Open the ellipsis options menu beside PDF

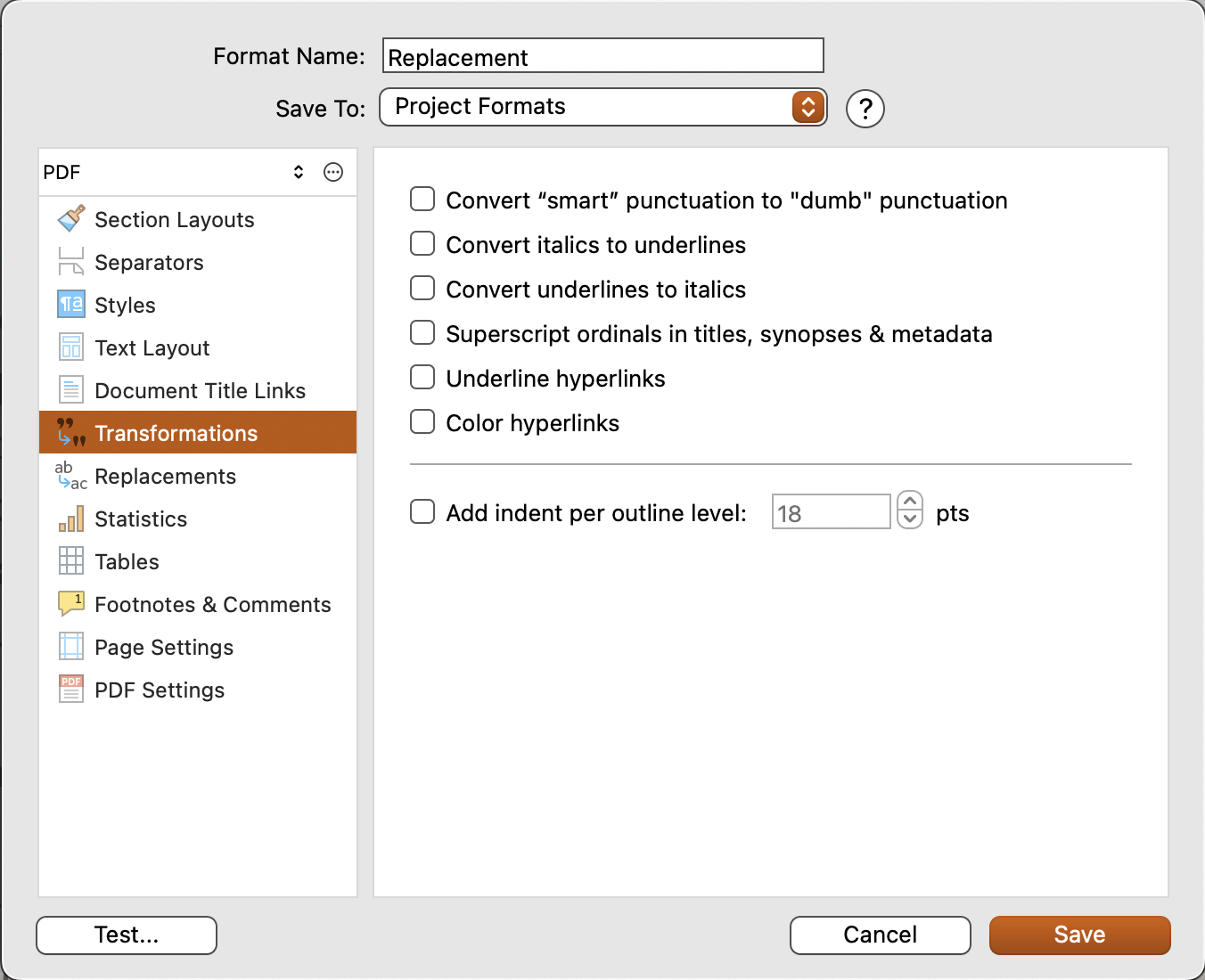(333, 172)
